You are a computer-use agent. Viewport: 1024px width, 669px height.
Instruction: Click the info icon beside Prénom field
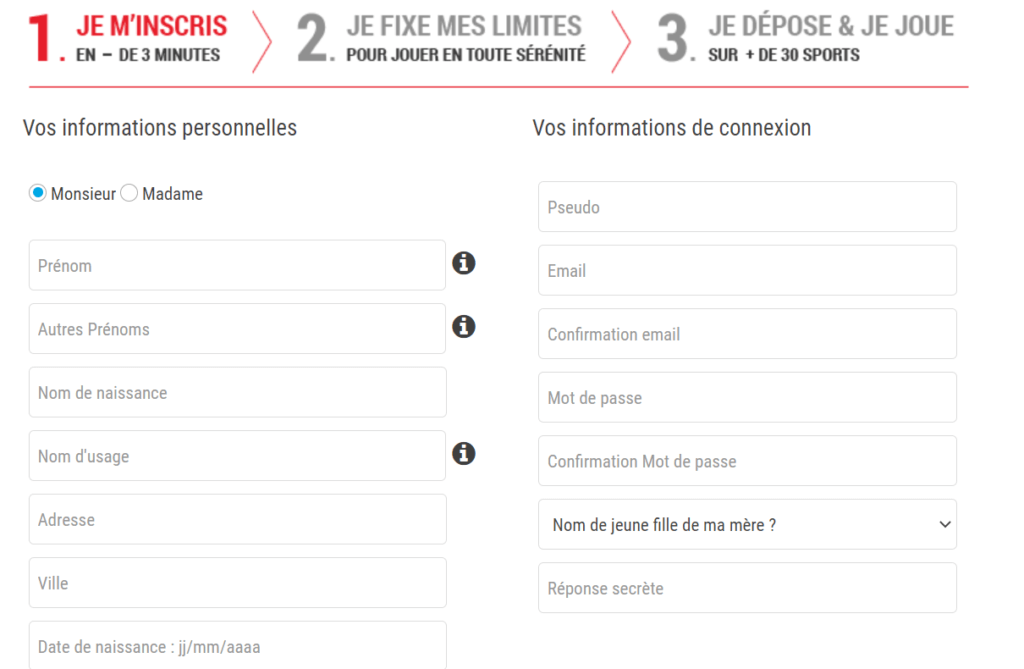pos(464,263)
